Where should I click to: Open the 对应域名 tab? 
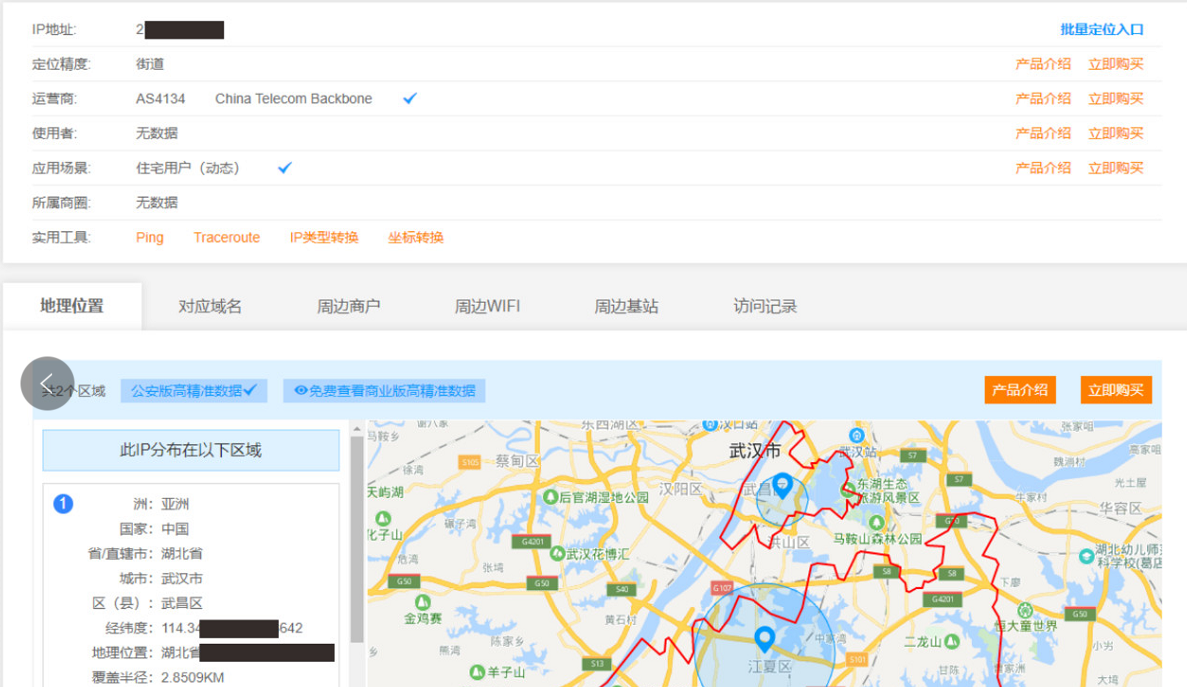tap(210, 307)
